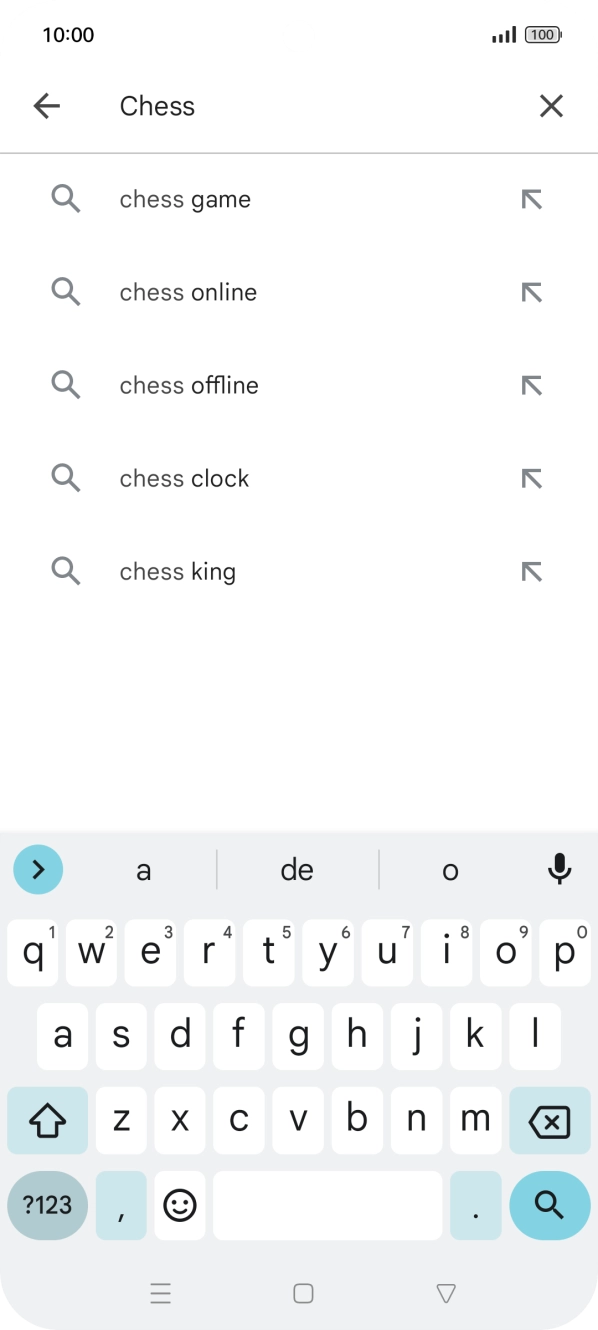598x1330 pixels.
Task: Tap the keyboard's search key to submit
Action: point(549,1205)
